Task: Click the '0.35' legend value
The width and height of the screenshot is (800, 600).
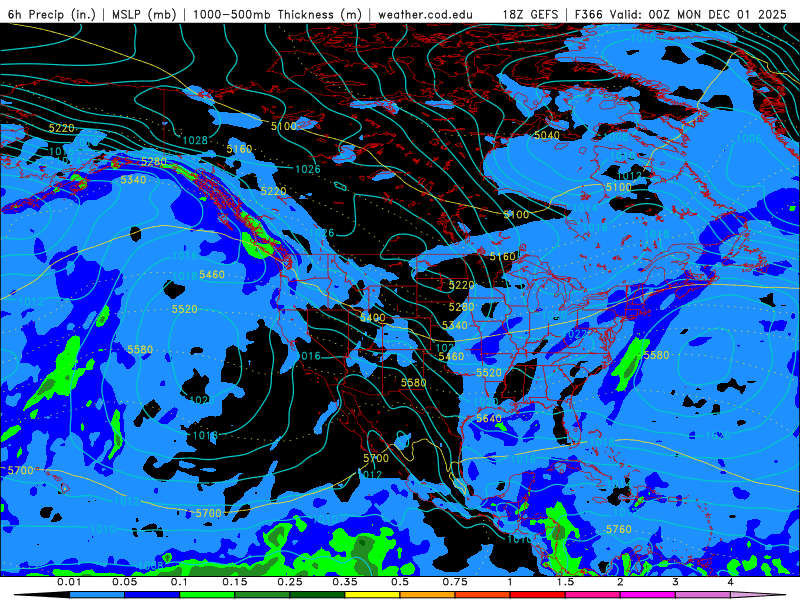Action: (x=345, y=582)
